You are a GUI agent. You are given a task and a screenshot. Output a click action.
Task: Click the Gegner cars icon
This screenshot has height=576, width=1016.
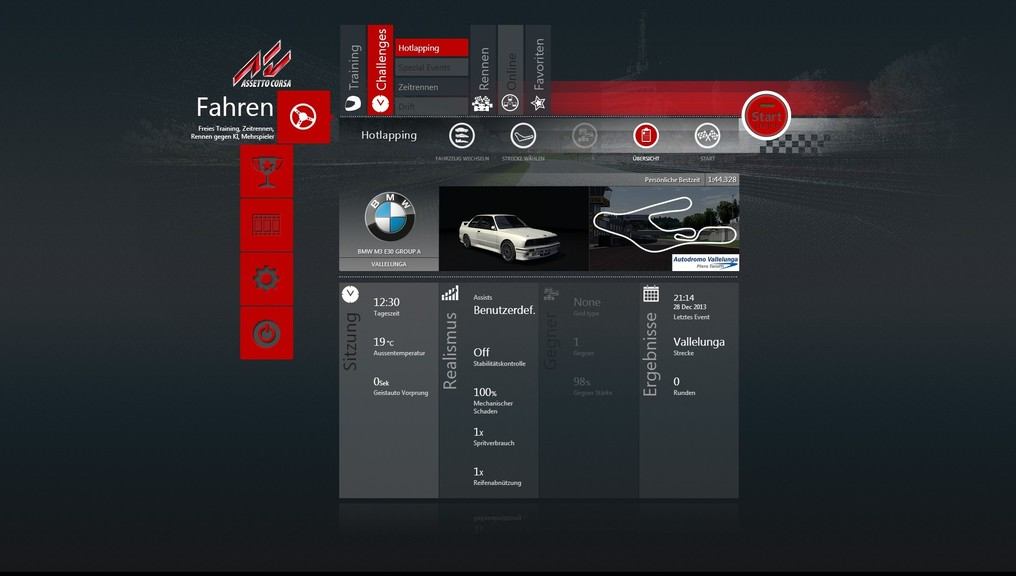[x=551, y=294]
